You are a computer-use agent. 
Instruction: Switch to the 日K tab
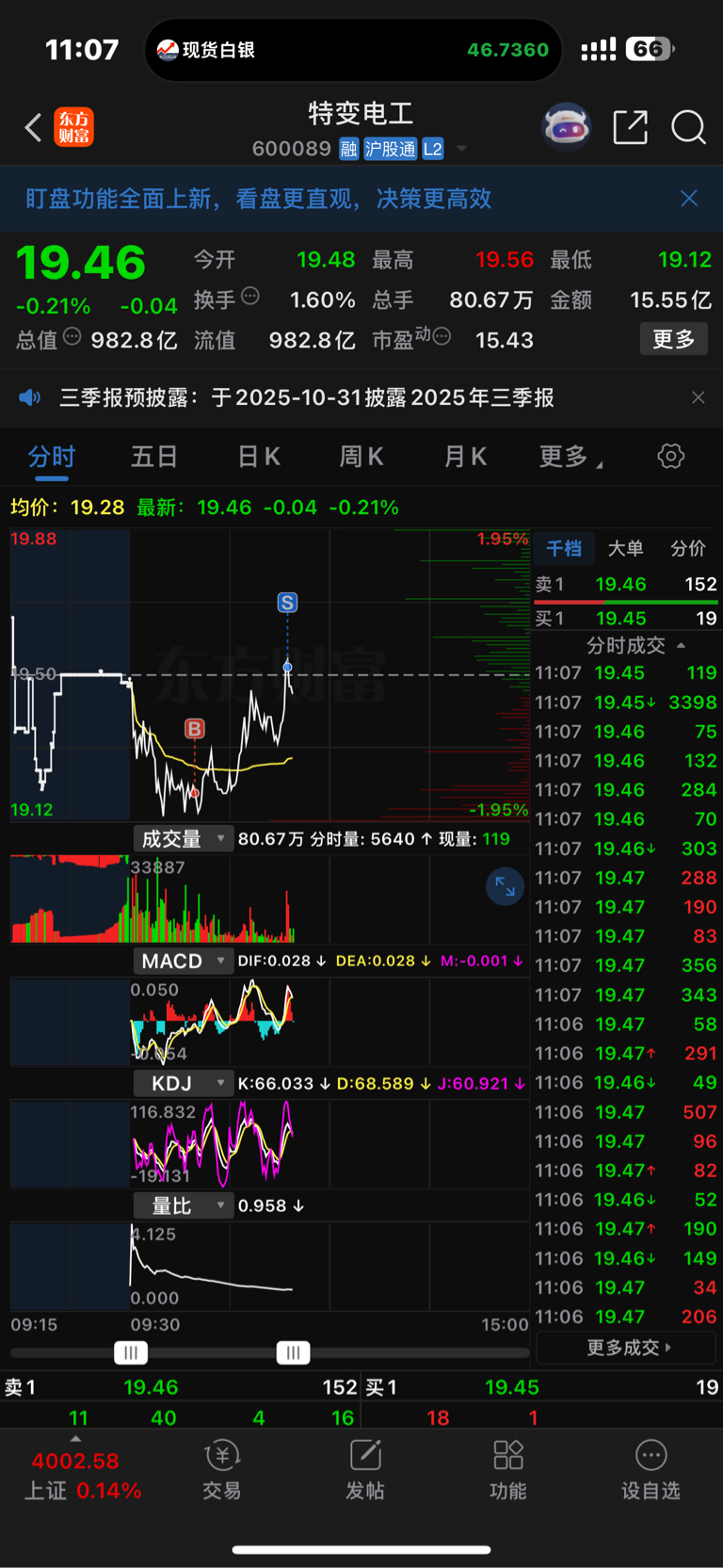point(259,457)
